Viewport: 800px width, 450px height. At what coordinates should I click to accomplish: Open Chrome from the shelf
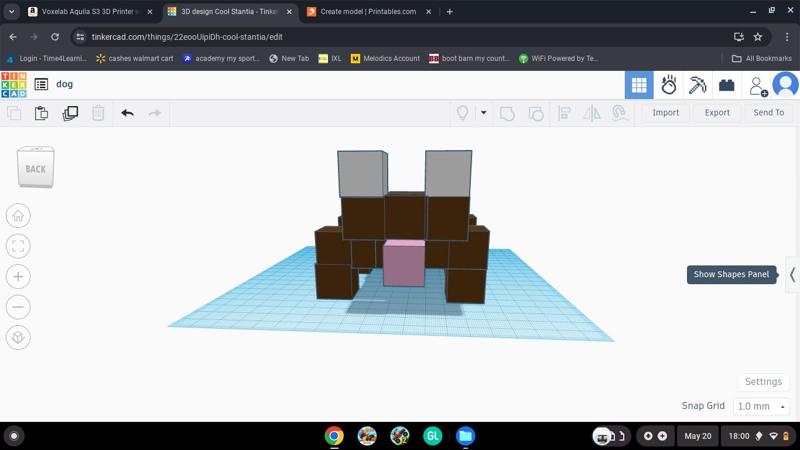coord(334,436)
